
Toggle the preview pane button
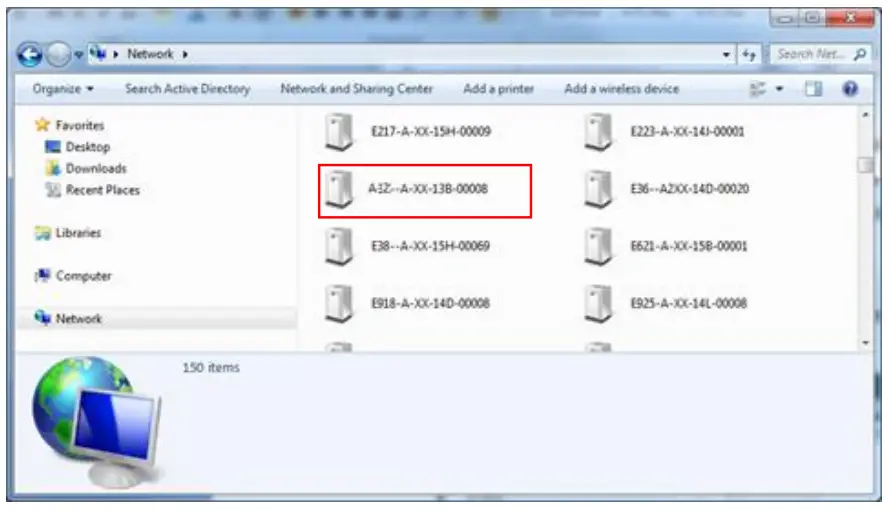click(x=814, y=89)
